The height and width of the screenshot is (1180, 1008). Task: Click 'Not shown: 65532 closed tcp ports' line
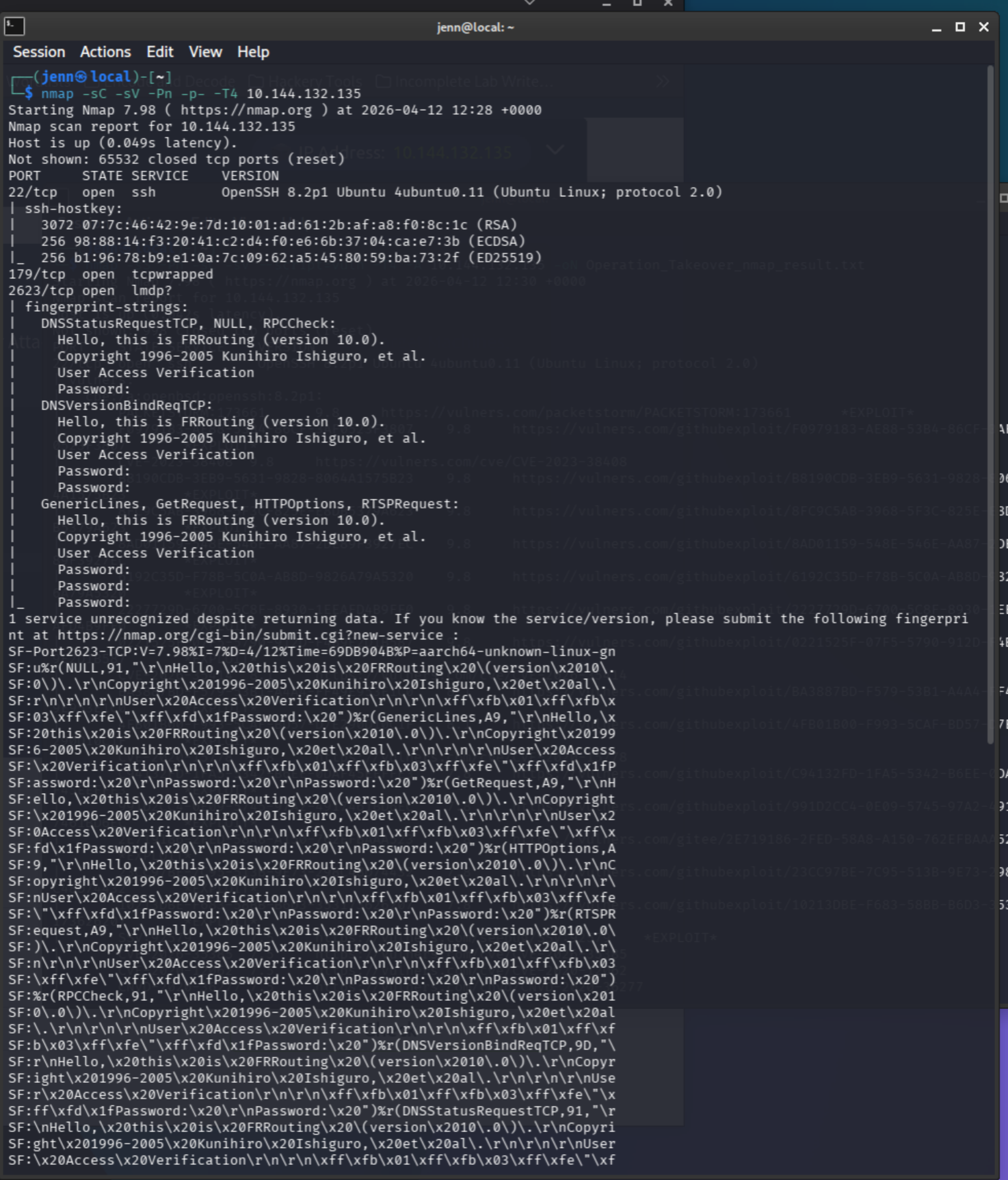click(x=176, y=159)
